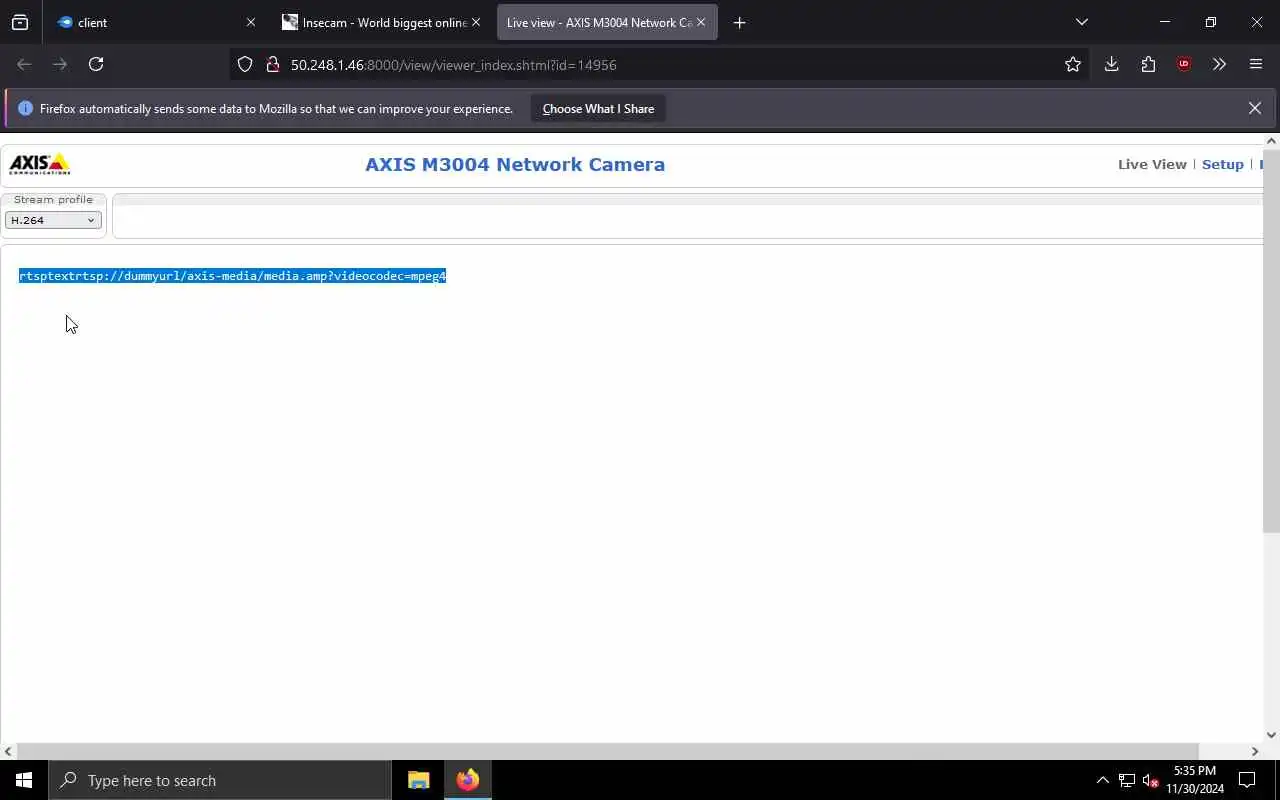Go back to previous page
This screenshot has height=800, width=1280.
24,64
